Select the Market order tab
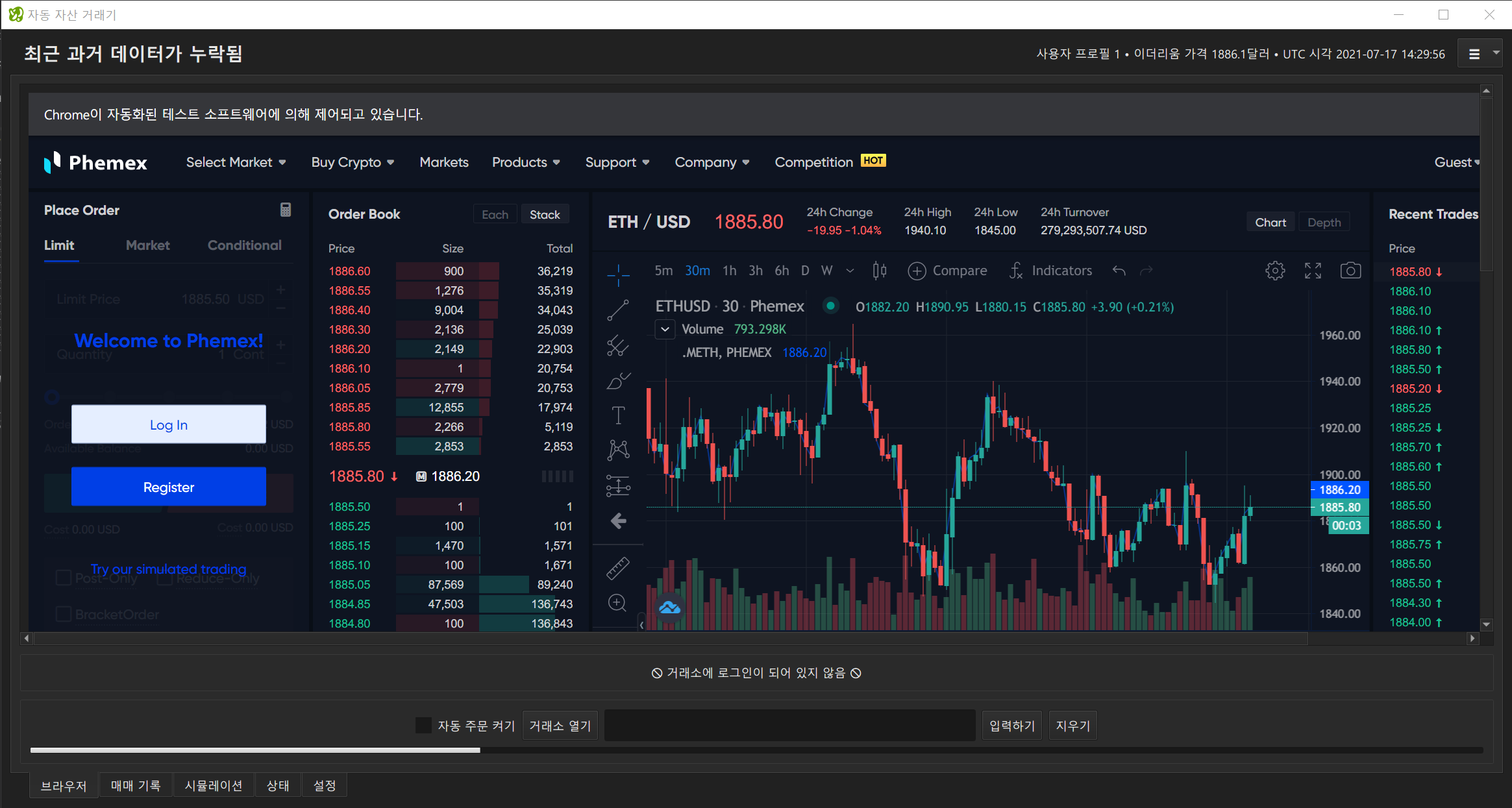The image size is (1512, 808). pyautogui.click(x=147, y=245)
